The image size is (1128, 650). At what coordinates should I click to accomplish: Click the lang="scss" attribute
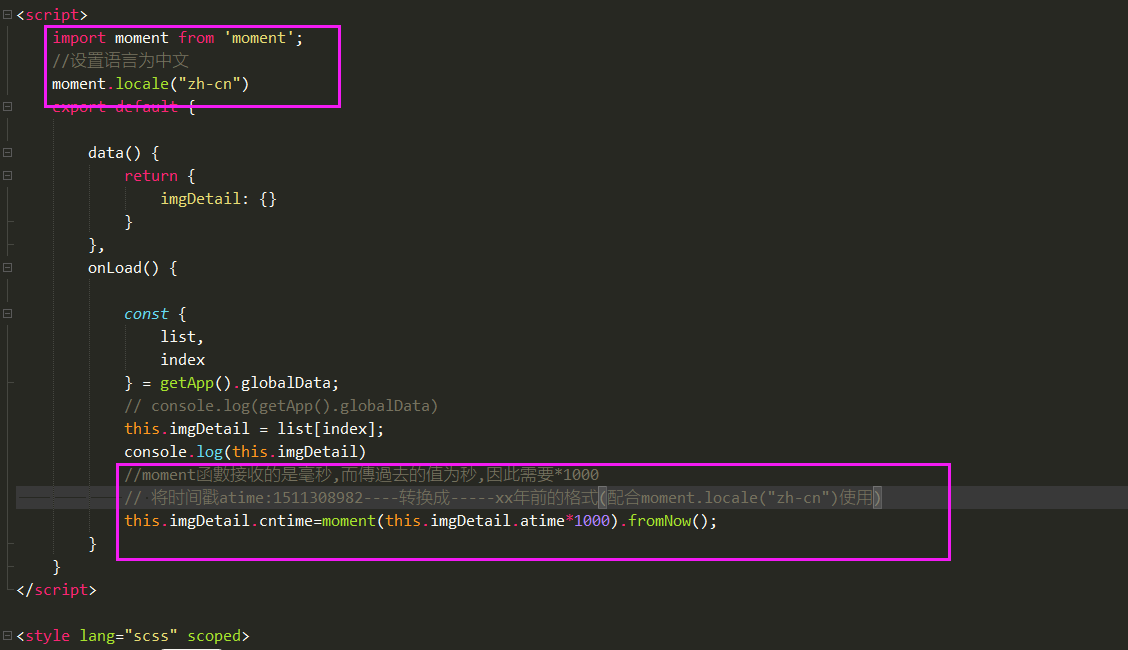(x=128, y=636)
